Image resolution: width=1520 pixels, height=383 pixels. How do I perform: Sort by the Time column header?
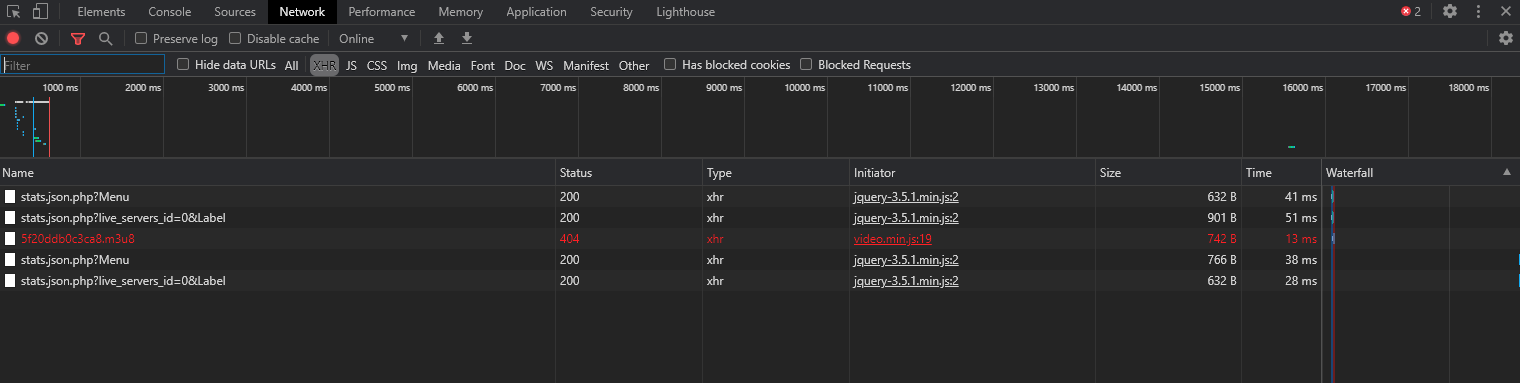point(1281,173)
